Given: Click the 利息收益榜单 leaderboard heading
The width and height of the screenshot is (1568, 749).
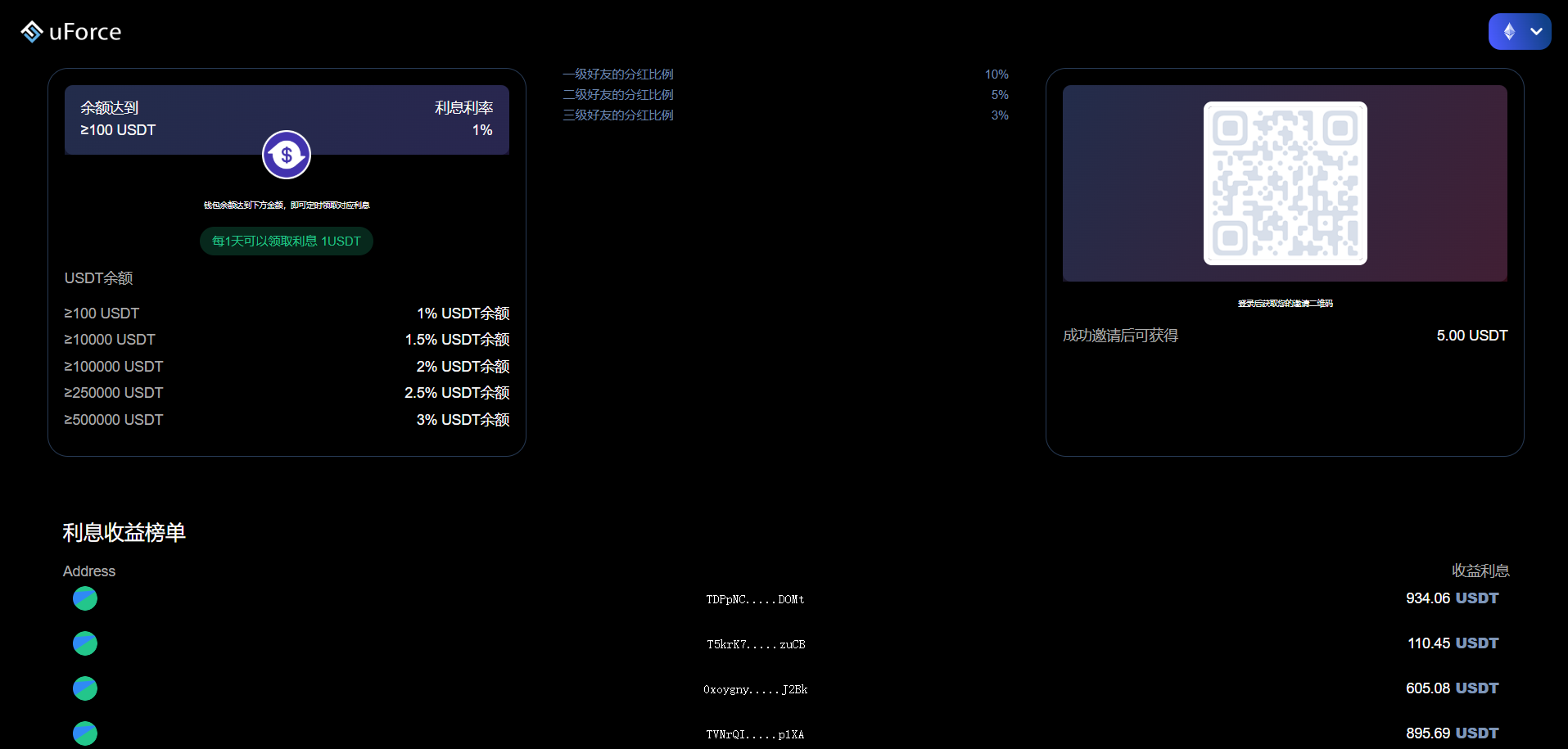Looking at the screenshot, I should click(124, 533).
